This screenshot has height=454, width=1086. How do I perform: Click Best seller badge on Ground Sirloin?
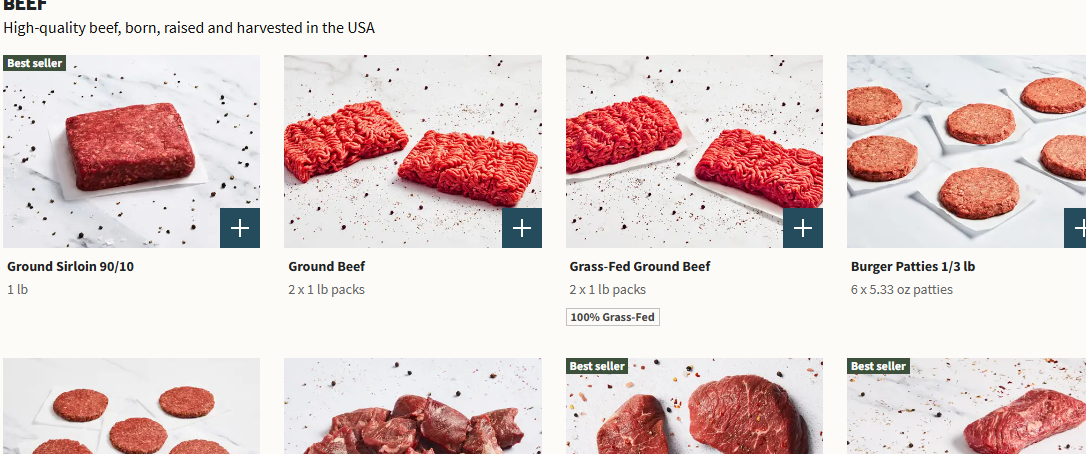tap(35, 63)
